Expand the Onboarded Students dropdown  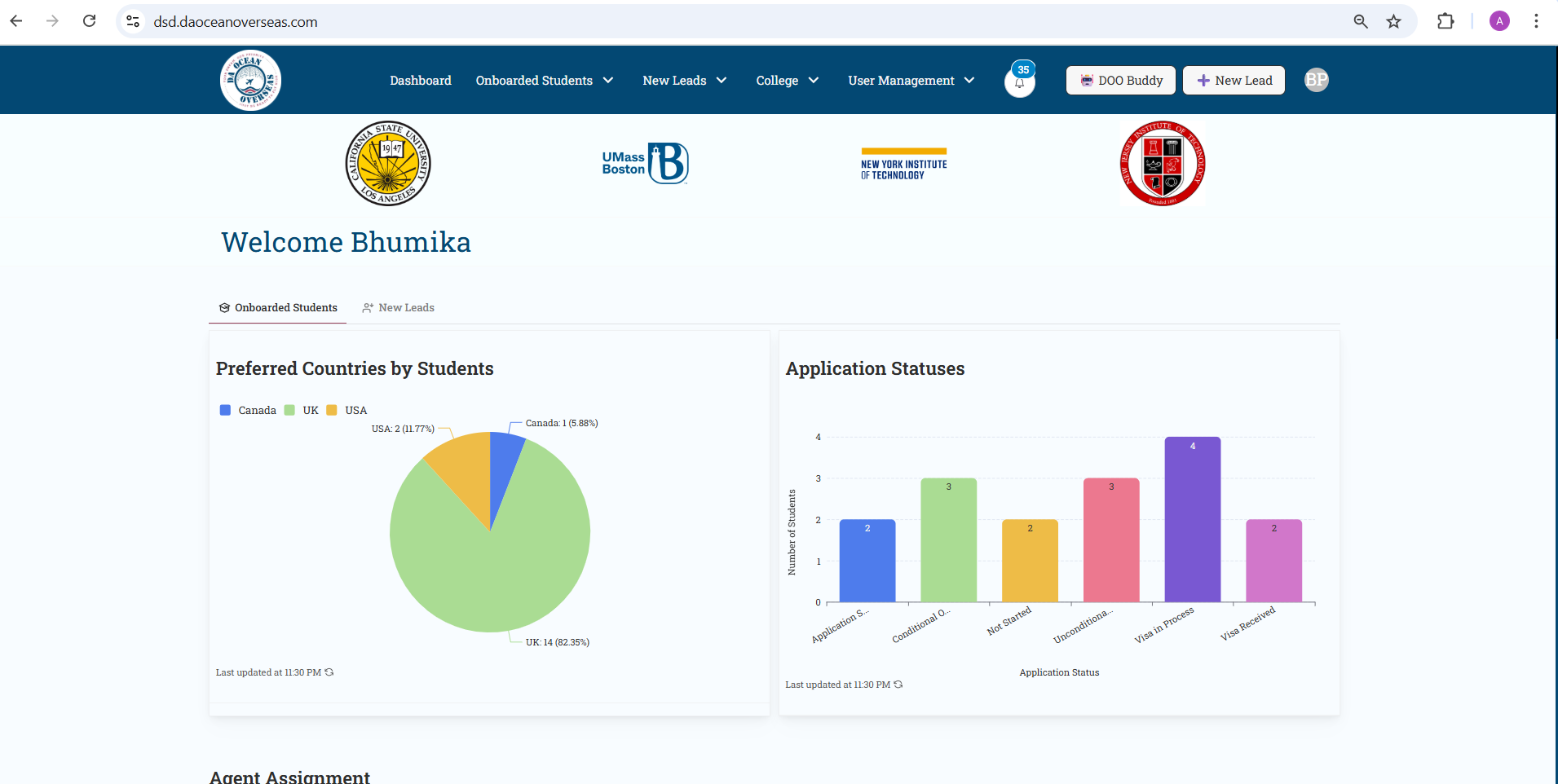[x=545, y=80]
